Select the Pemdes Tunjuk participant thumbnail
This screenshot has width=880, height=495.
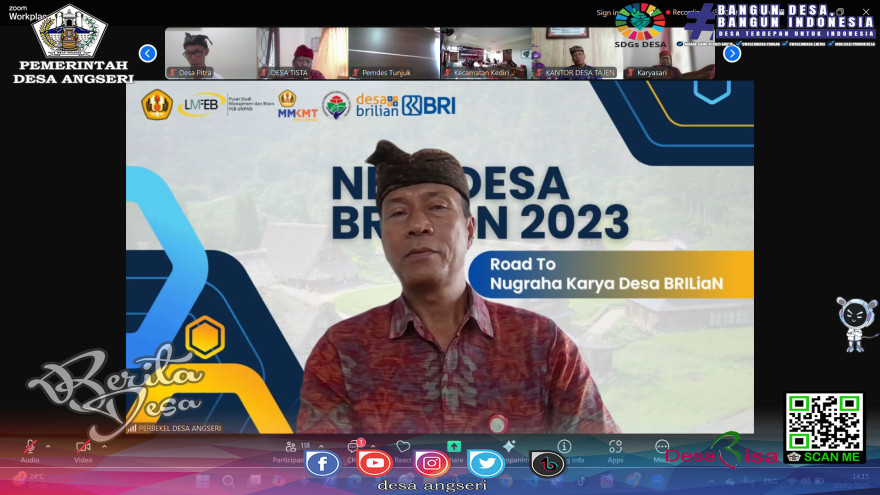click(394, 53)
